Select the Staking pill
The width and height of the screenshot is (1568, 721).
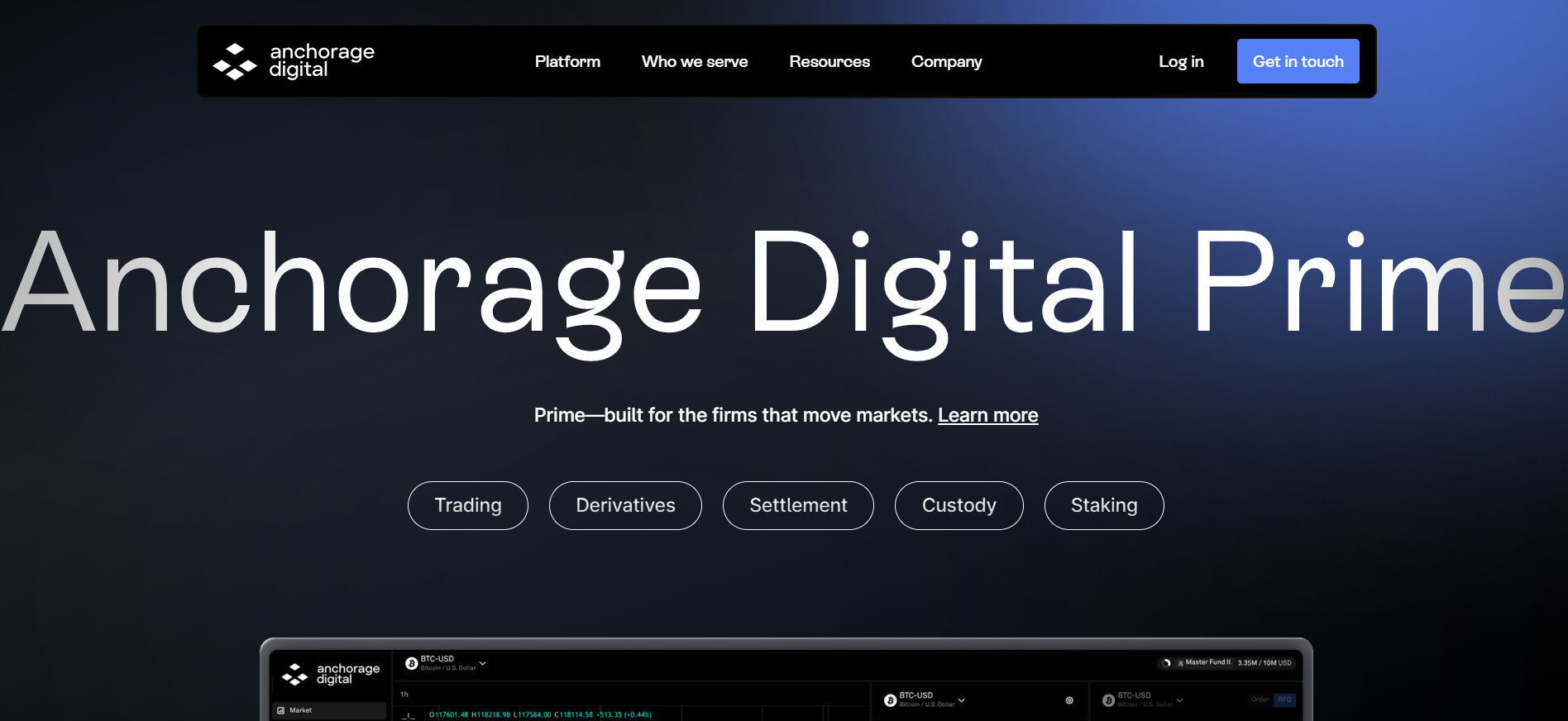pyautogui.click(x=1104, y=505)
